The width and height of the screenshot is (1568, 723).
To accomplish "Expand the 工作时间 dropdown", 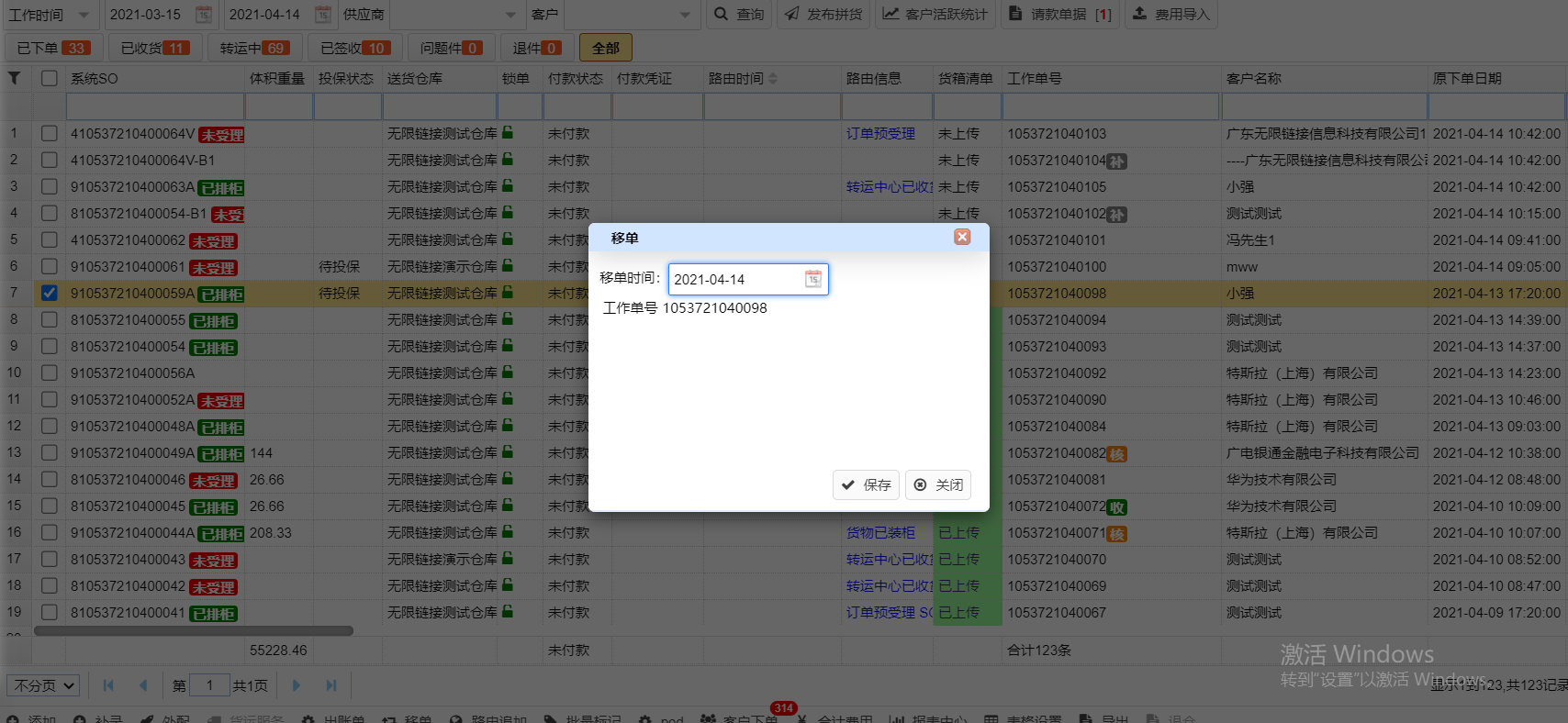I will coord(84,15).
